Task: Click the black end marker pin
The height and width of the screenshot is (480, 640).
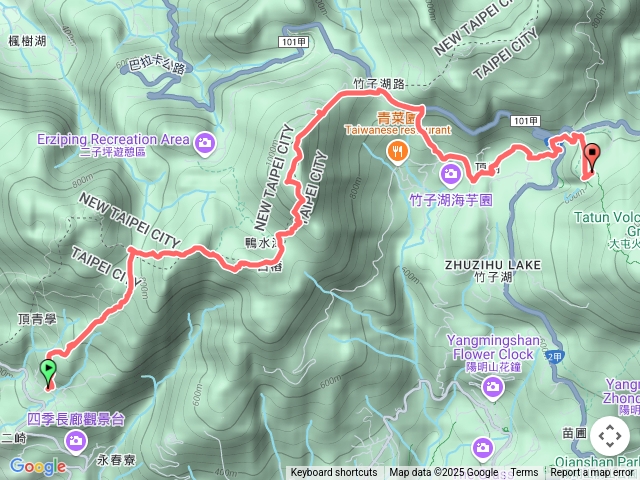Action: [592, 157]
